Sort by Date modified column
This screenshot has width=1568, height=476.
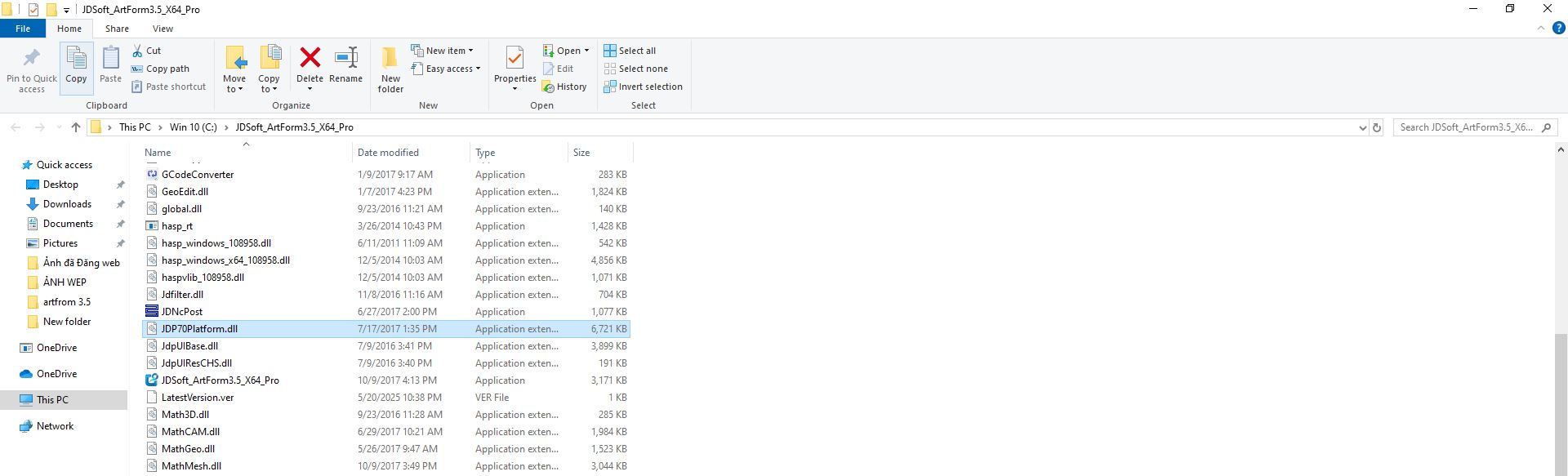411,153
